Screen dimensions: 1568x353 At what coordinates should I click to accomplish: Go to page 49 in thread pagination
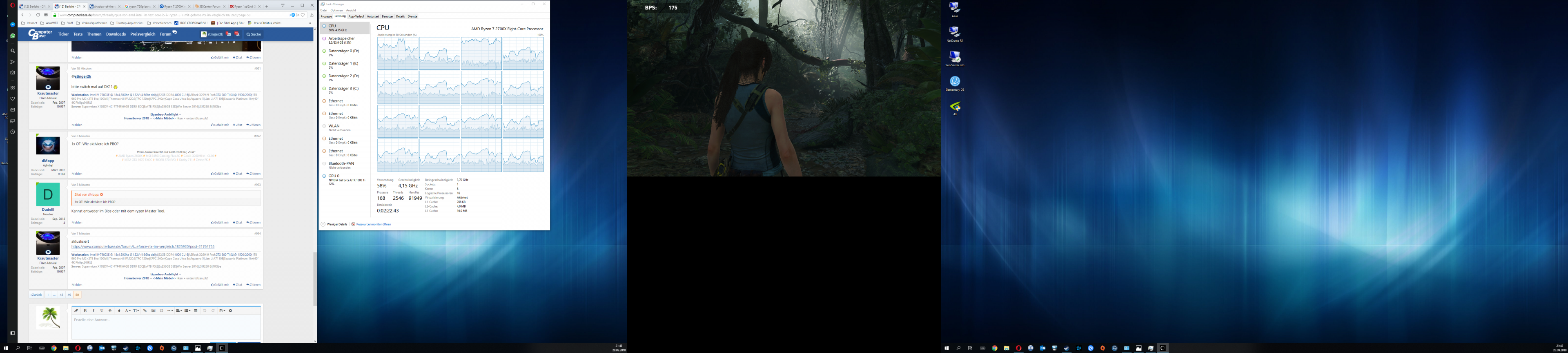(69, 295)
